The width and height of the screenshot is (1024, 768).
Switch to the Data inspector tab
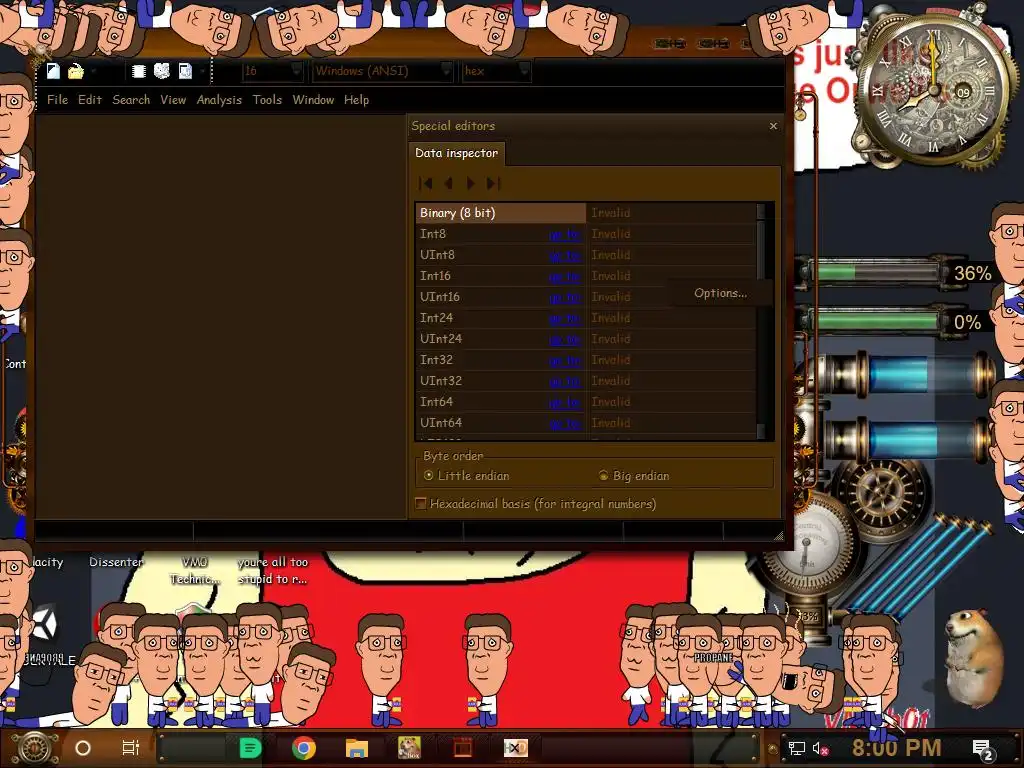(456, 153)
